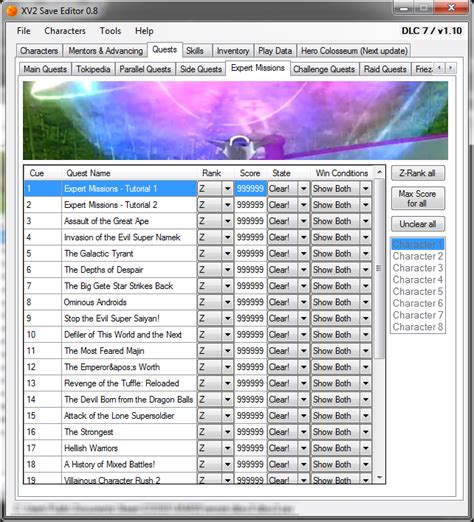The image size is (474, 522).
Task: Open the Characters menu
Action: pos(65,31)
